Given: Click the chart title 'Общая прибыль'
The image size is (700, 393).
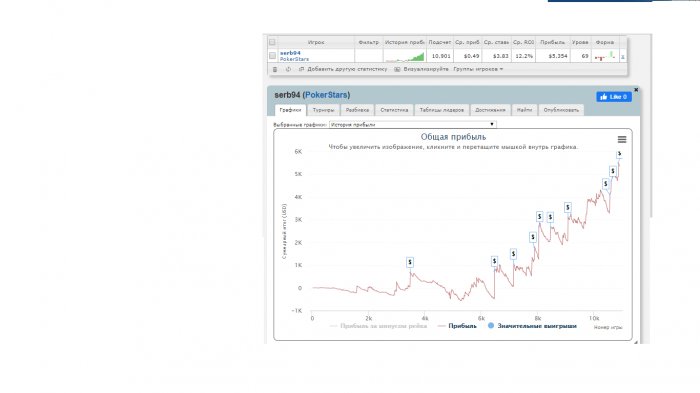Looking at the screenshot, I should pyautogui.click(x=453, y=137).
